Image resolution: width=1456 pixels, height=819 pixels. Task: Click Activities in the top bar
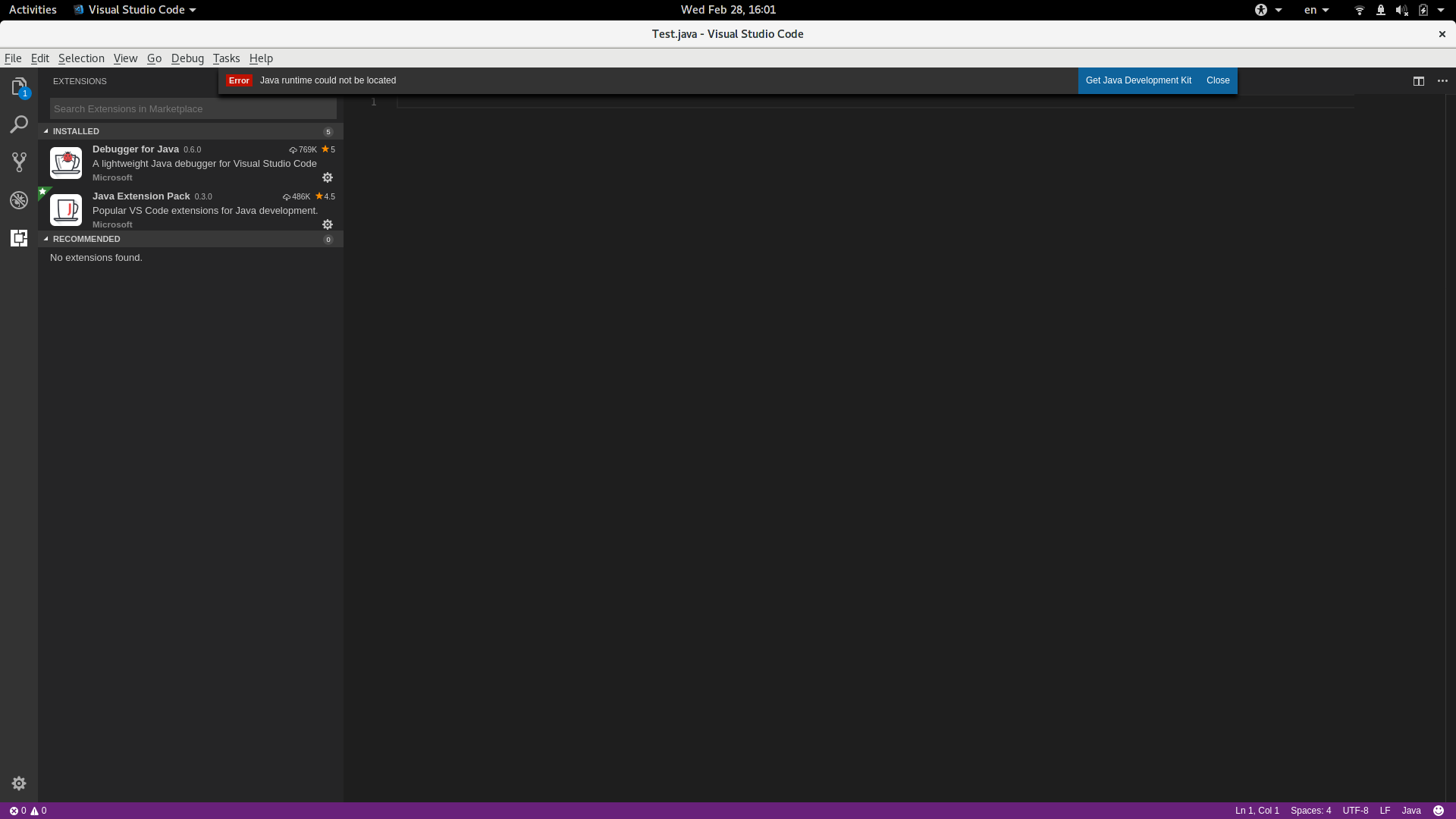tap(33, 10)
